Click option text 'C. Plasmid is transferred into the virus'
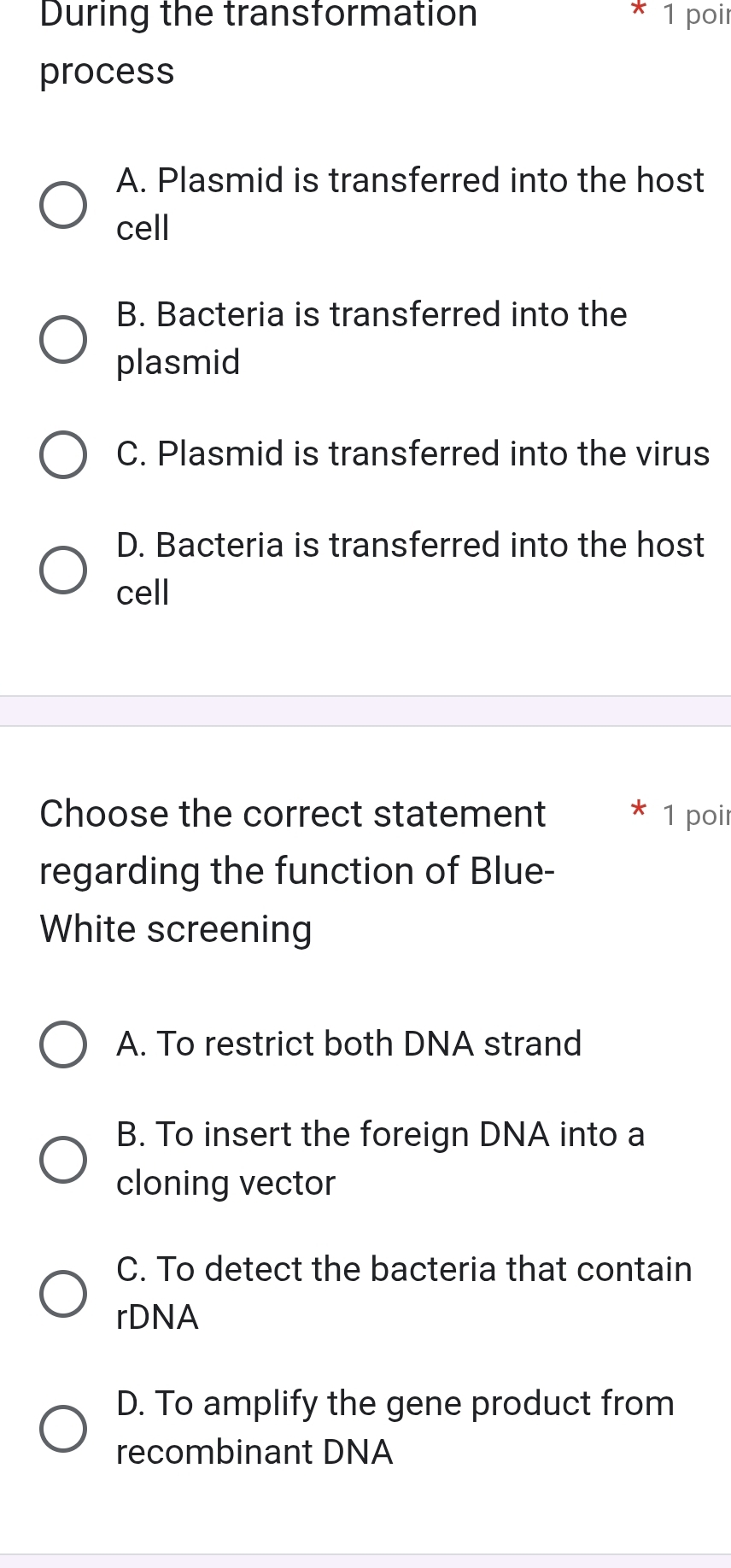 coord(412,453)
